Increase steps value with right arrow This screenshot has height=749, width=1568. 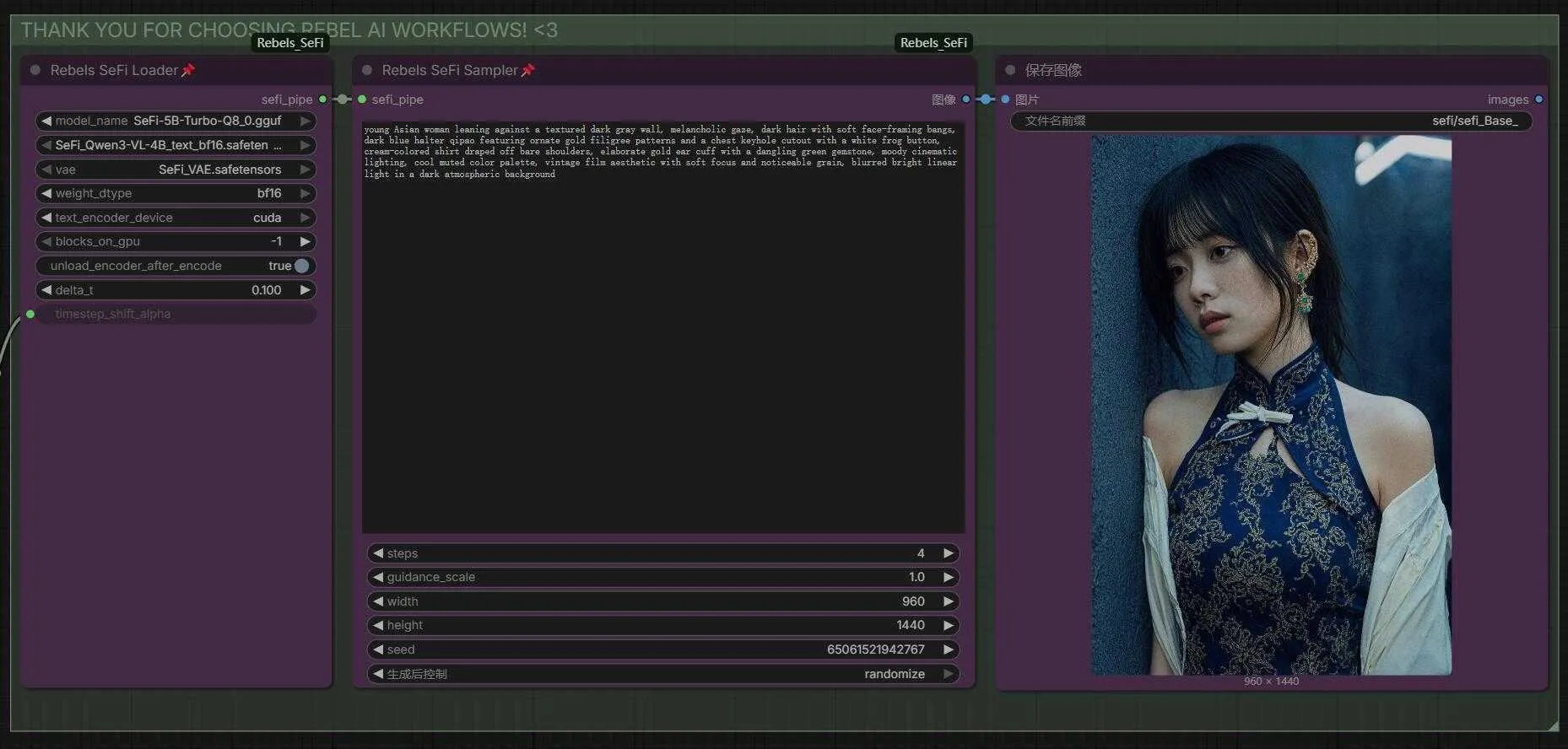948,553
